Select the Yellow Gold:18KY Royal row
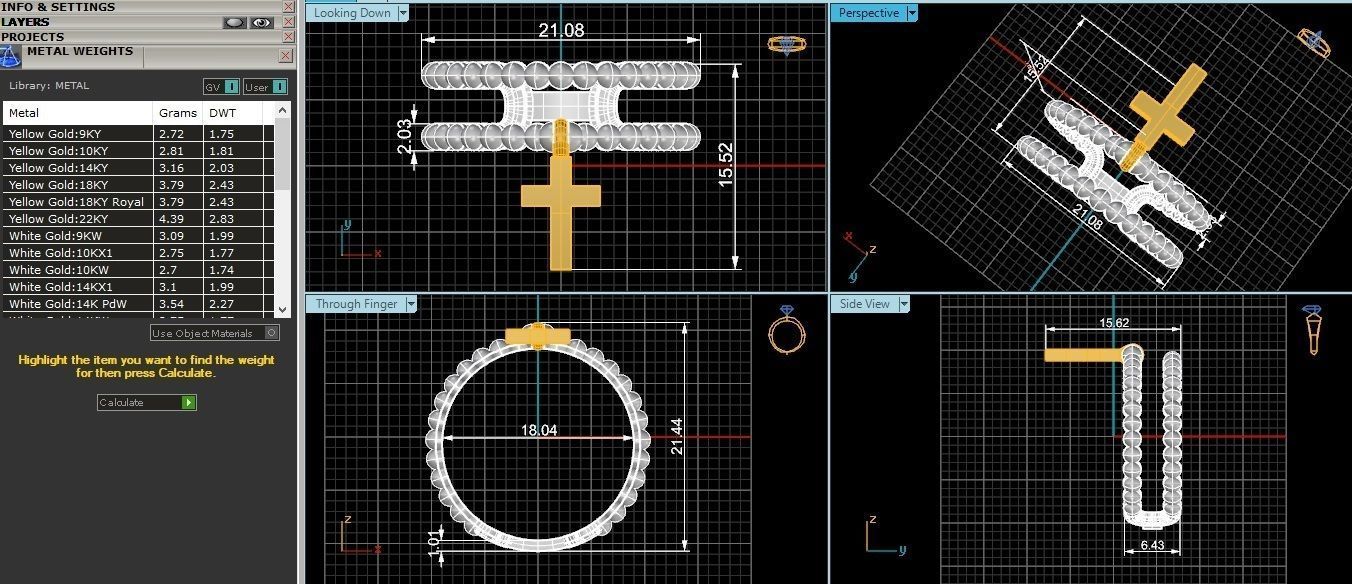Viewport: 1352px width, 584px height. 138,201
